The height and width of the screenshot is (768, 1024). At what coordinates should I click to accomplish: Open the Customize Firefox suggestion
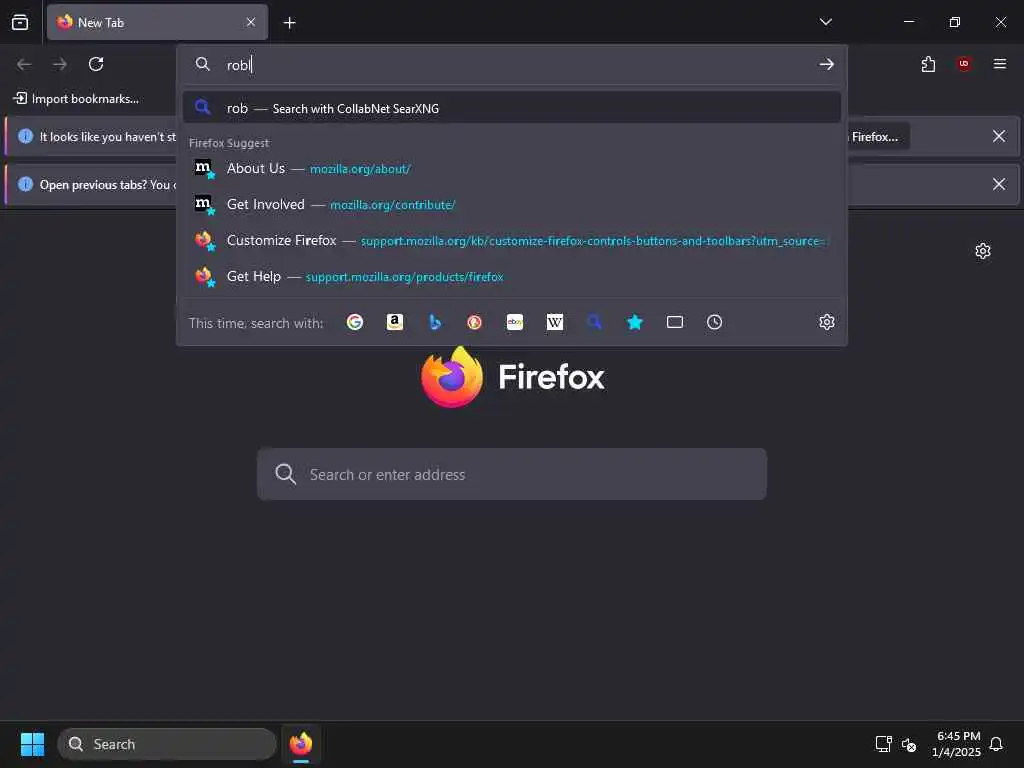[511, 240]
